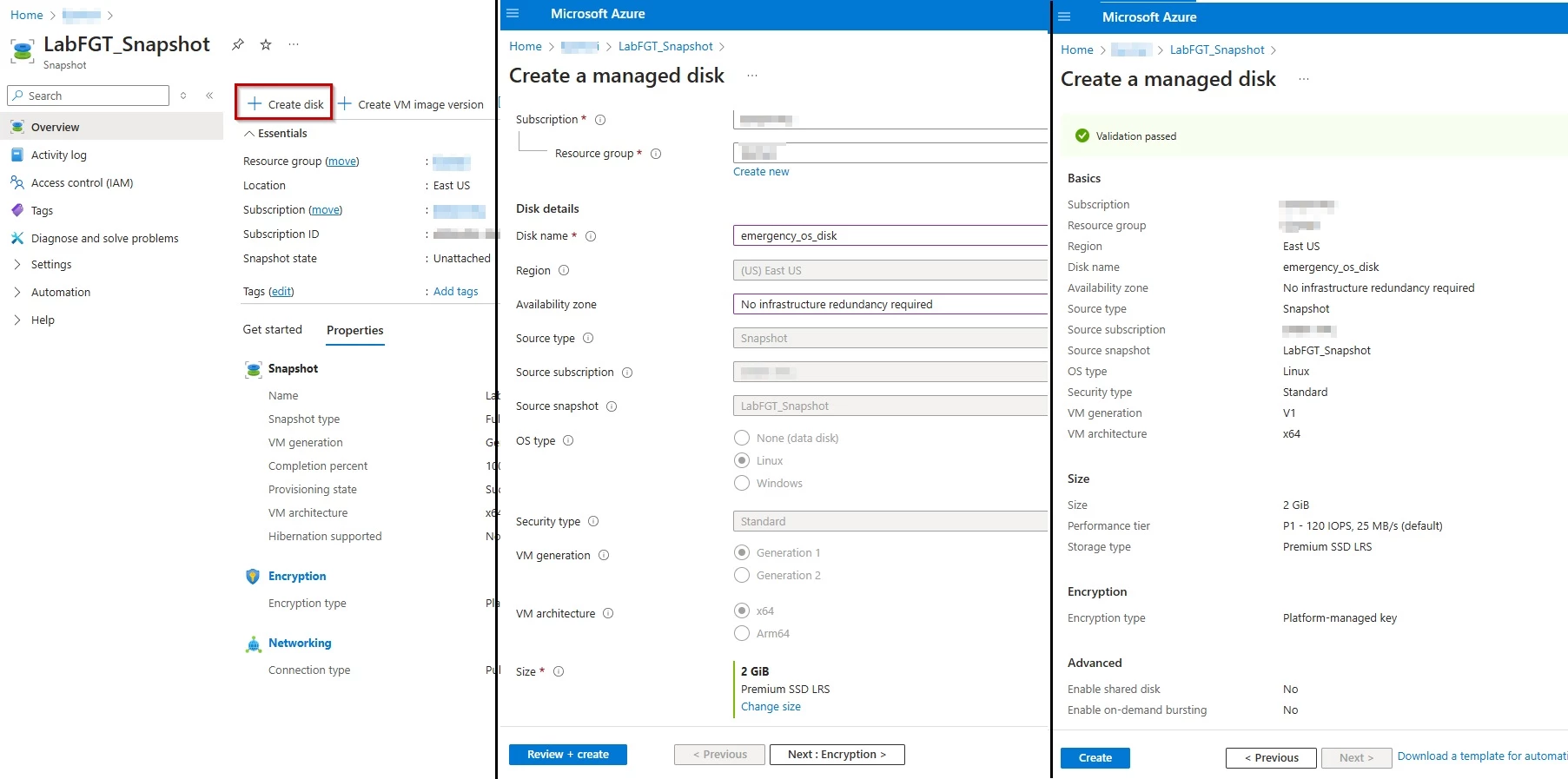Click the move link for Resource group
1568x779 pixels.
tap(342, 161)
